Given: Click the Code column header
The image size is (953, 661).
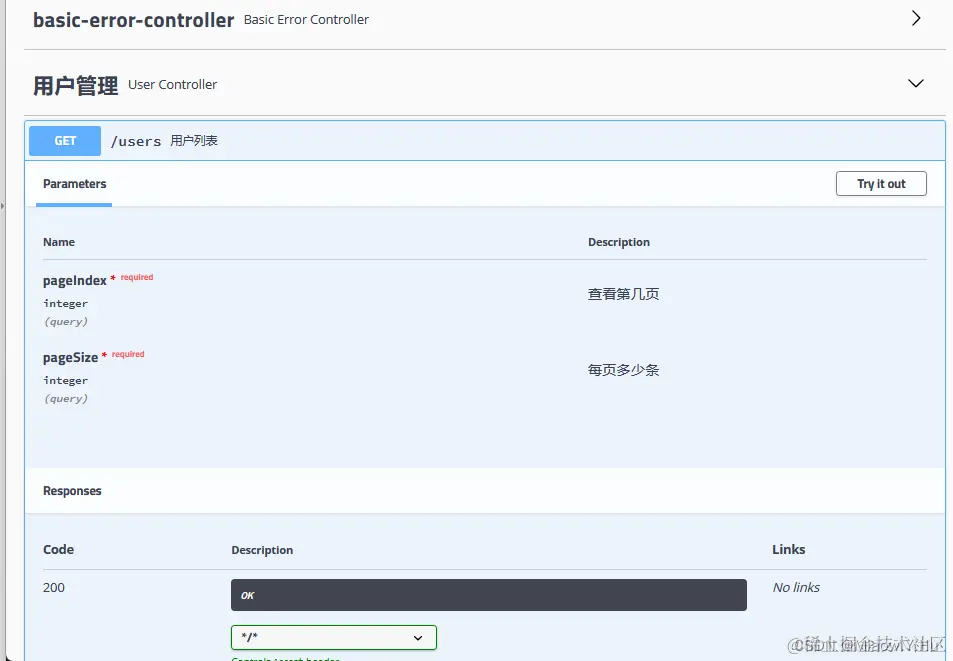Looking at the screenshot, I should (x=58, y=549).
